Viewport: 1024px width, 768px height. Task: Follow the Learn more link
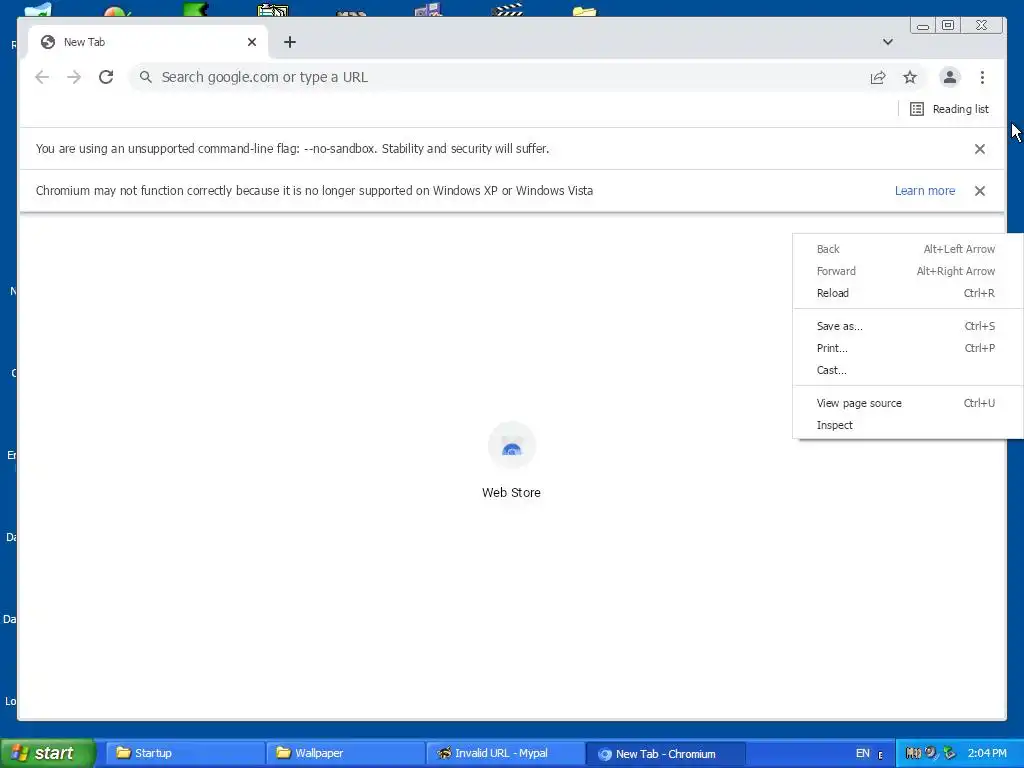[x=925, y=191]
